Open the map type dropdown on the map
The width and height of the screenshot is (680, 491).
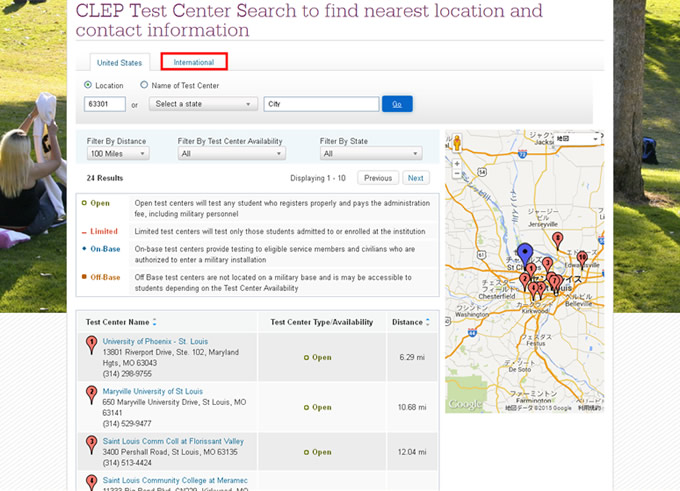(577, 138)
